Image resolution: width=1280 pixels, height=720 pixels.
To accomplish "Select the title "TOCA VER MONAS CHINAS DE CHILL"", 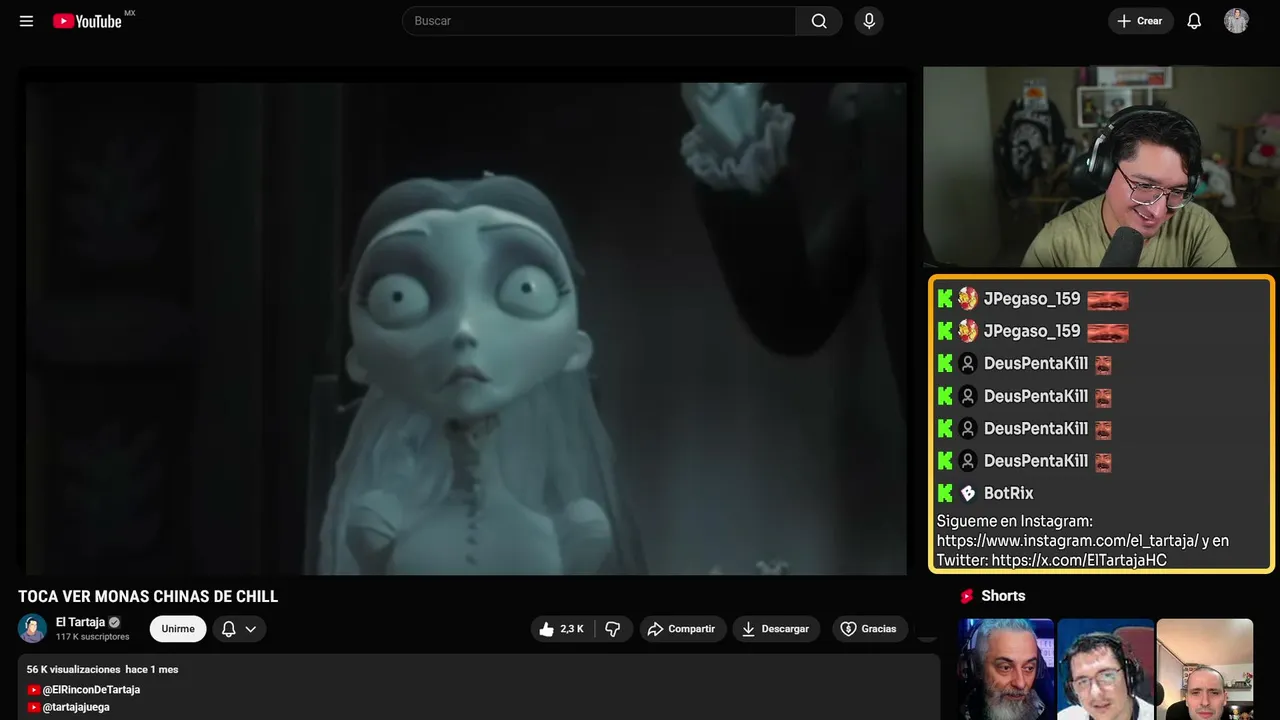I will (x=148, y=597).
